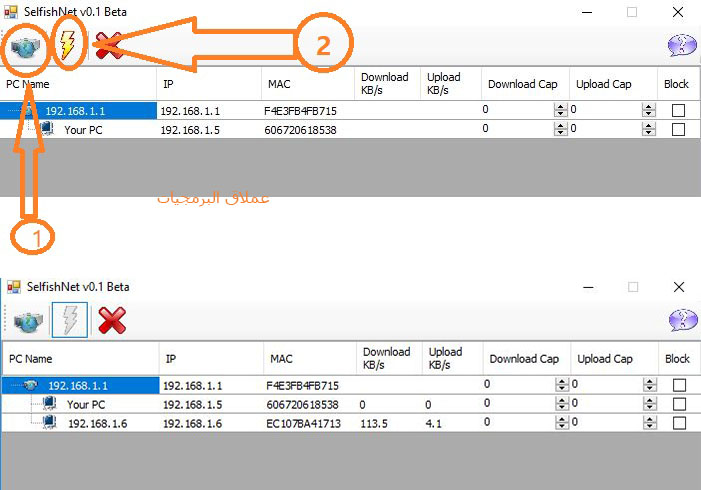Increase Download Cap for 192.168.1.1 in upper window
701x490 pixels.
[560, 106]
